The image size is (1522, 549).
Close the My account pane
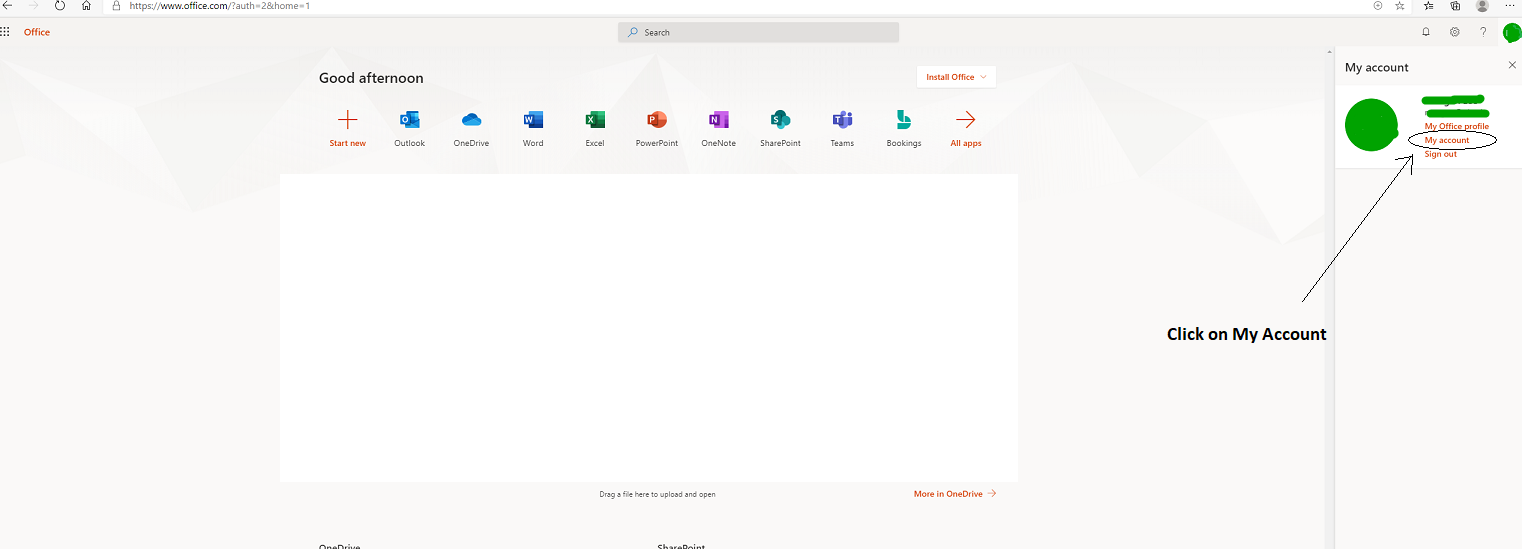coord(1511,65)
